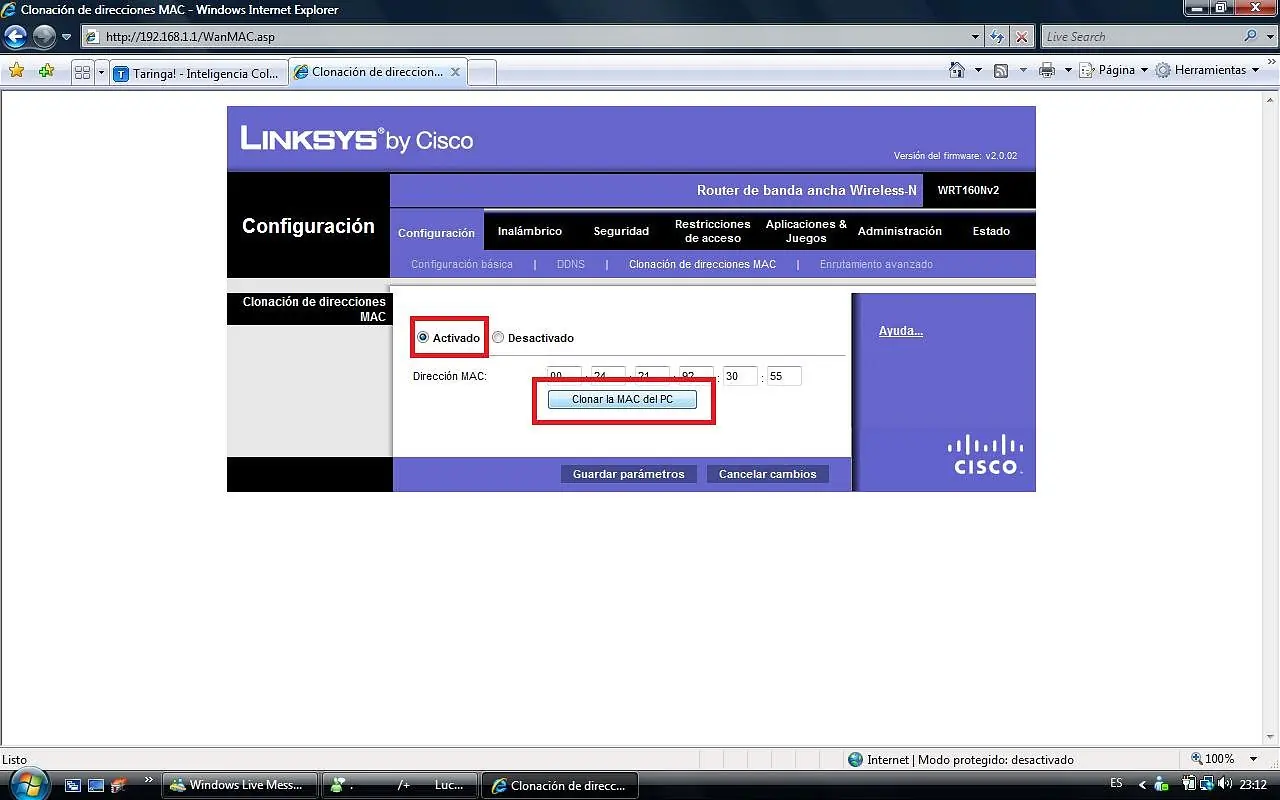Open the recent pages dropdown beside Forward

67,37
